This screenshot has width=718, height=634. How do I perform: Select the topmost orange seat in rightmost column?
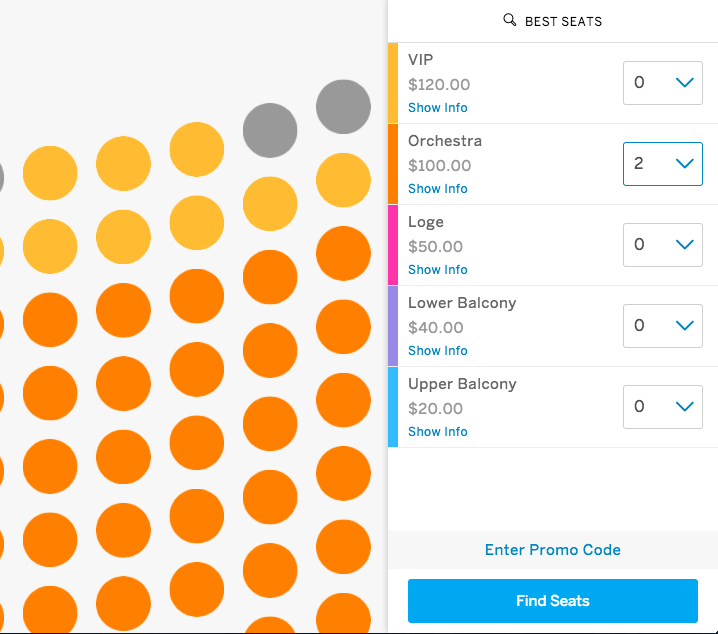coord(343,253)
